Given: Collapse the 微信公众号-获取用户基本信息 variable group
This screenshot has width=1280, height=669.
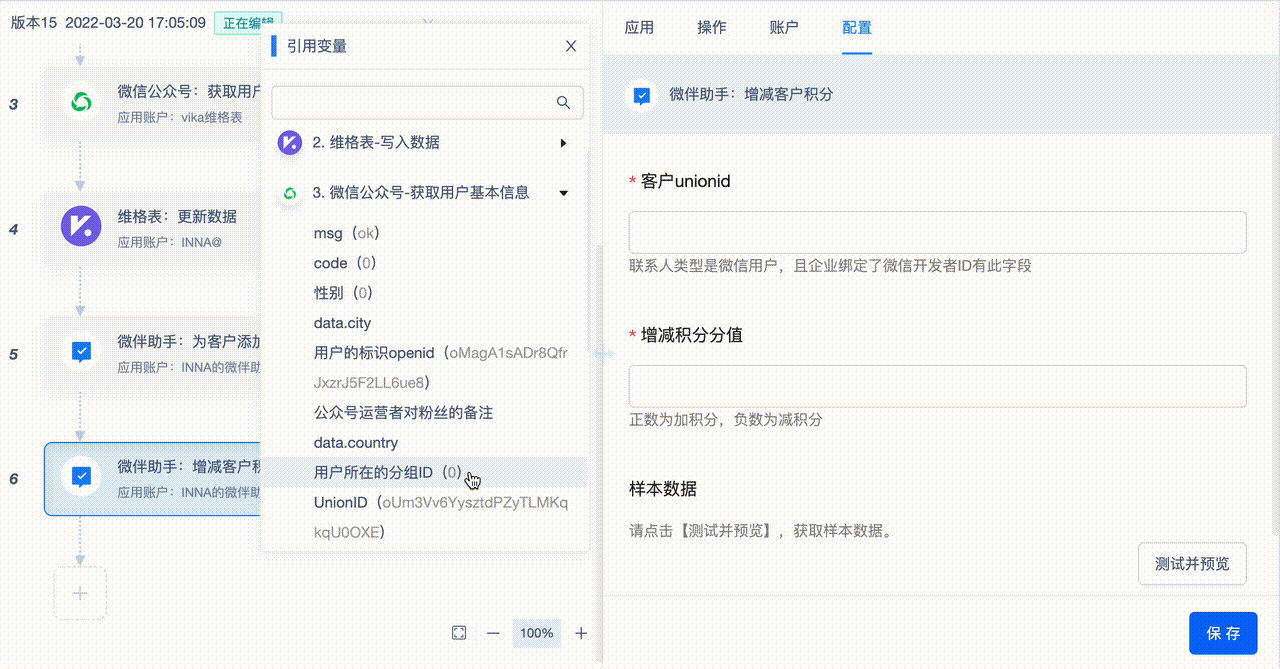Looking at the screenshot, I should tap(562, 192).
